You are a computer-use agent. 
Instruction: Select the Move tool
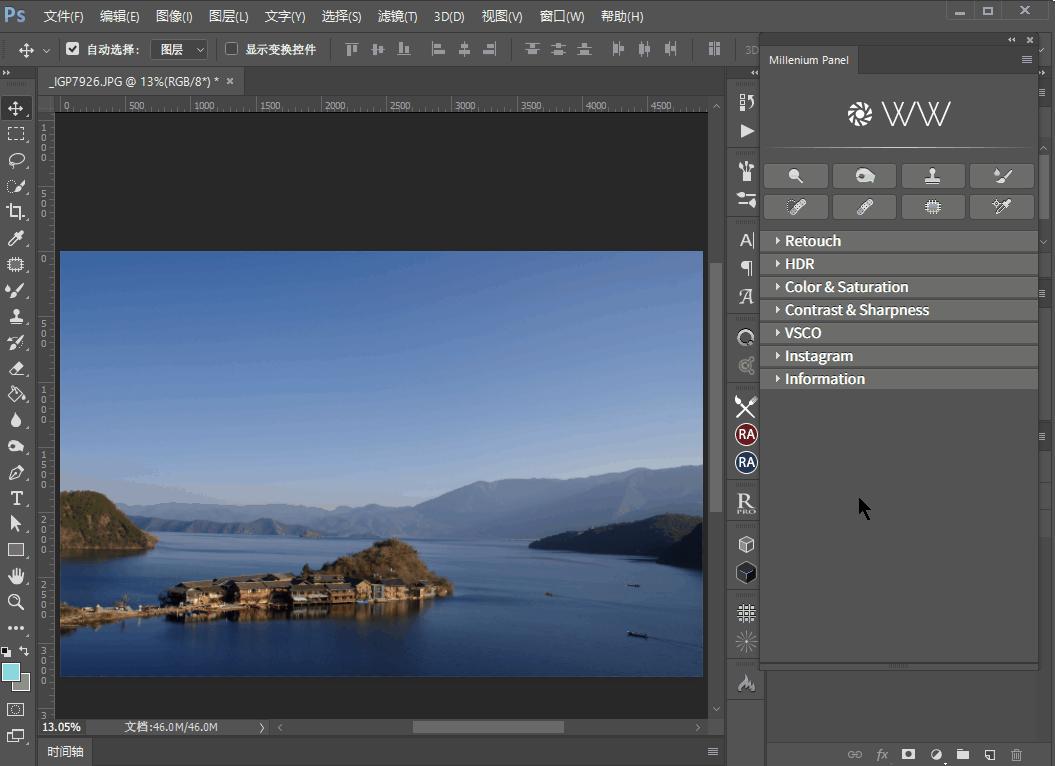point(14,107)
